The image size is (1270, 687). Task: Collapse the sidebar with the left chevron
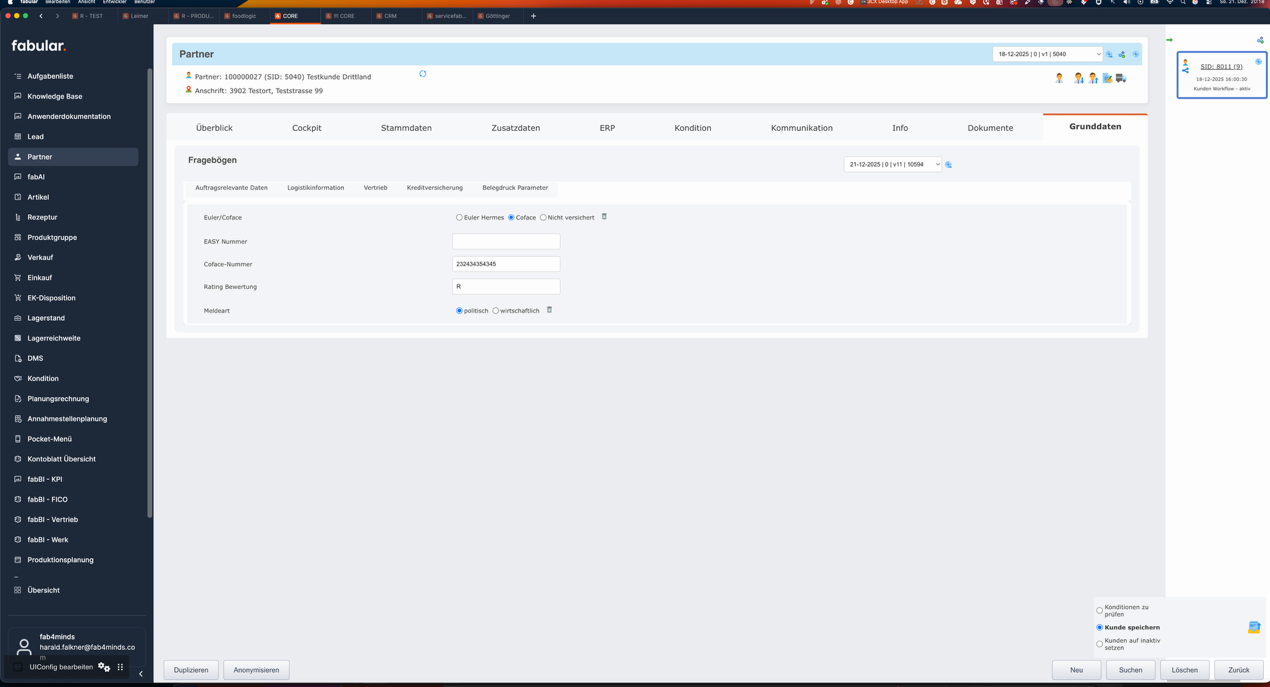coord(141,674)
